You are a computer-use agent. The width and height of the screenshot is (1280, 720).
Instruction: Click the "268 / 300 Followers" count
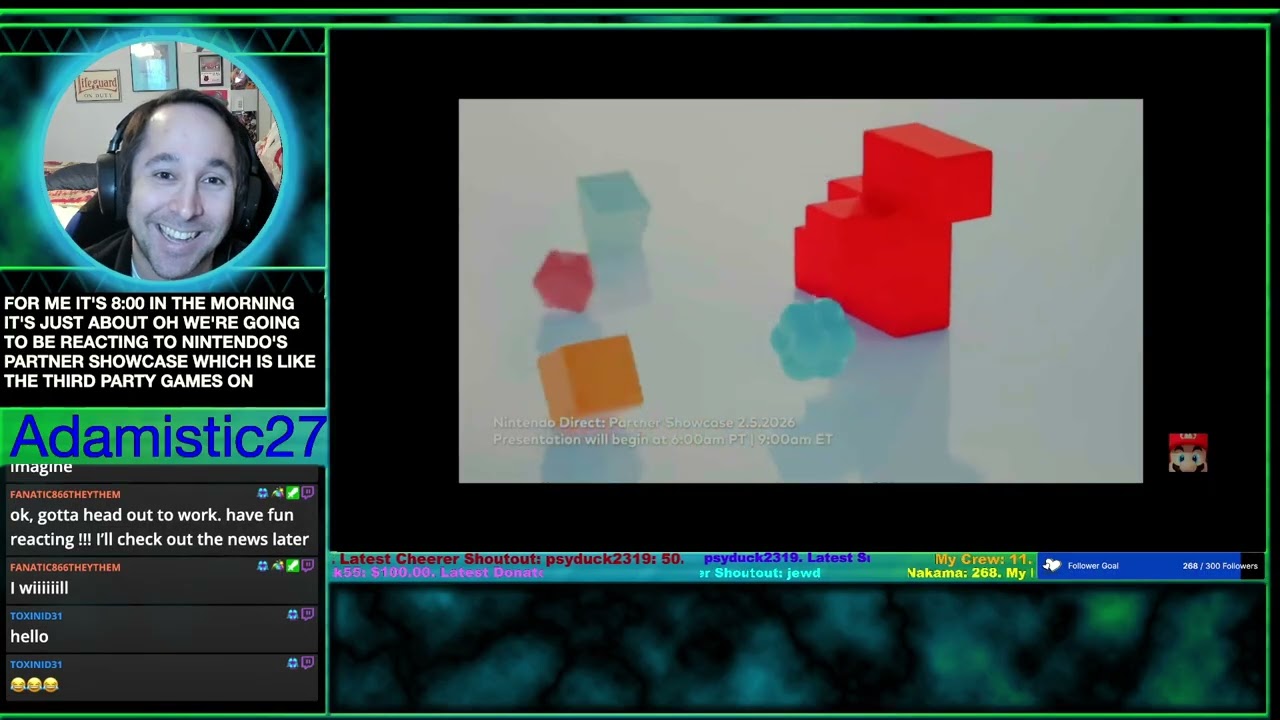[1220, 566]
